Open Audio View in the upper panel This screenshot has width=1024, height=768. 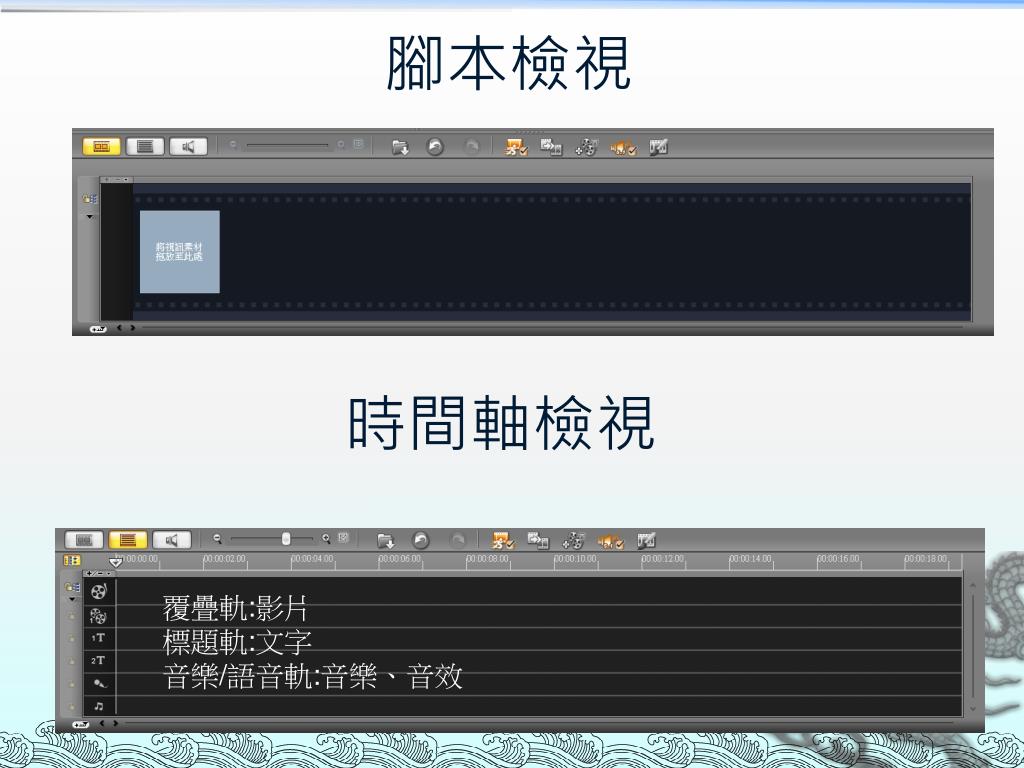click(x=188, y=146)
